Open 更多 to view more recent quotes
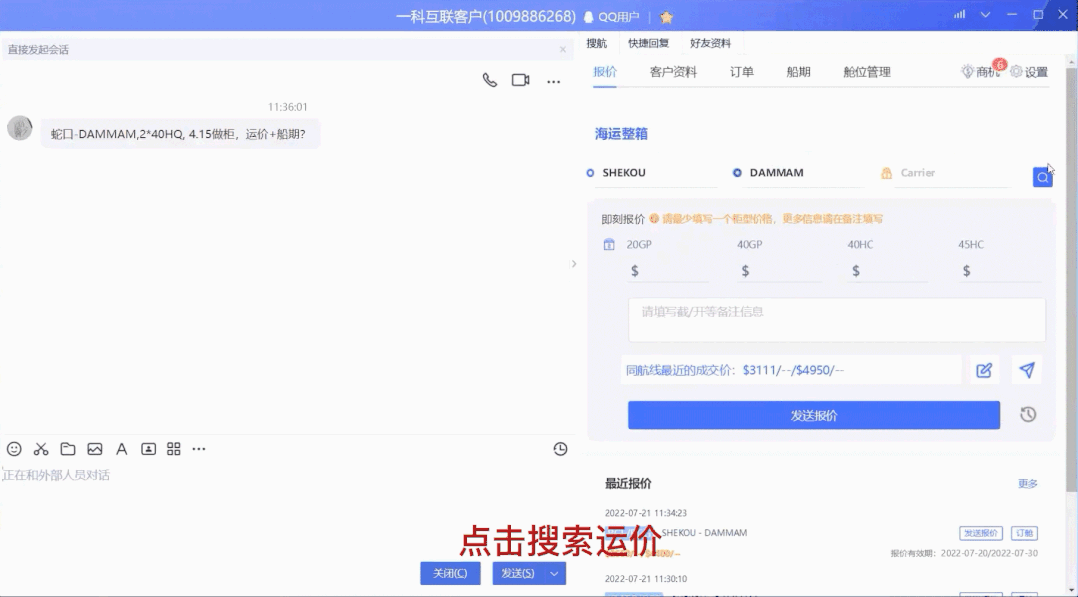This screenshot has height=597, width=1078. tap(1028, 483)
